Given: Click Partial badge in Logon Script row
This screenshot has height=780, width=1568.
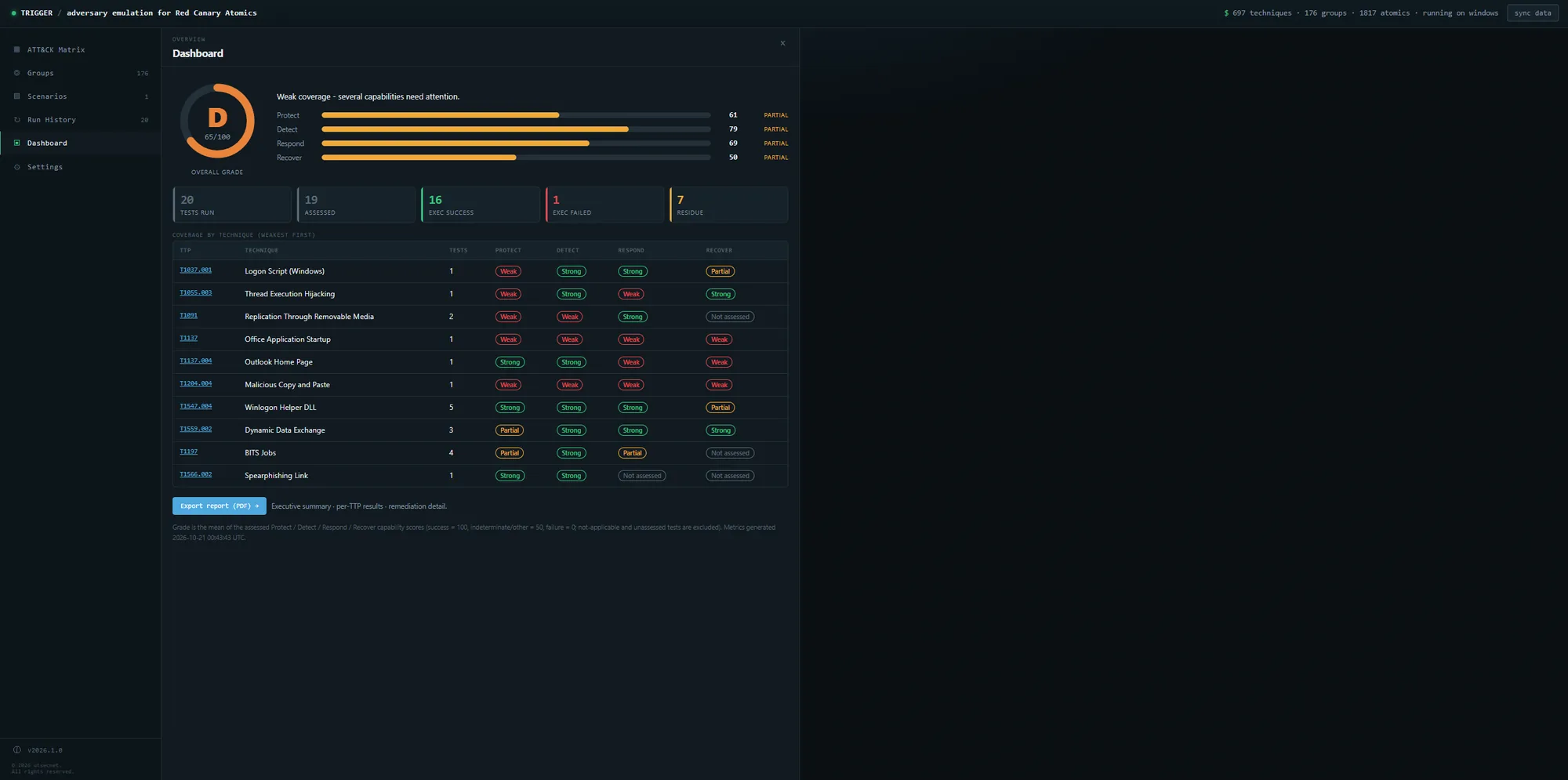Looking at the screenshot, I should coord(720,272).
